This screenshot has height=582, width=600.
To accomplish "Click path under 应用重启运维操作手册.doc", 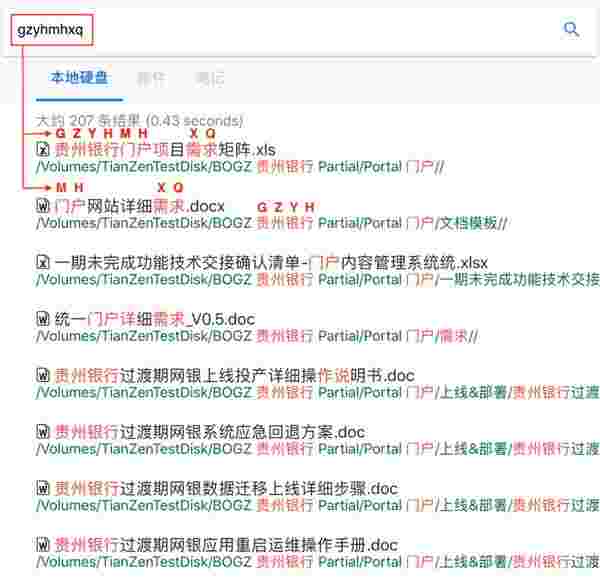I will pos(317,562).
